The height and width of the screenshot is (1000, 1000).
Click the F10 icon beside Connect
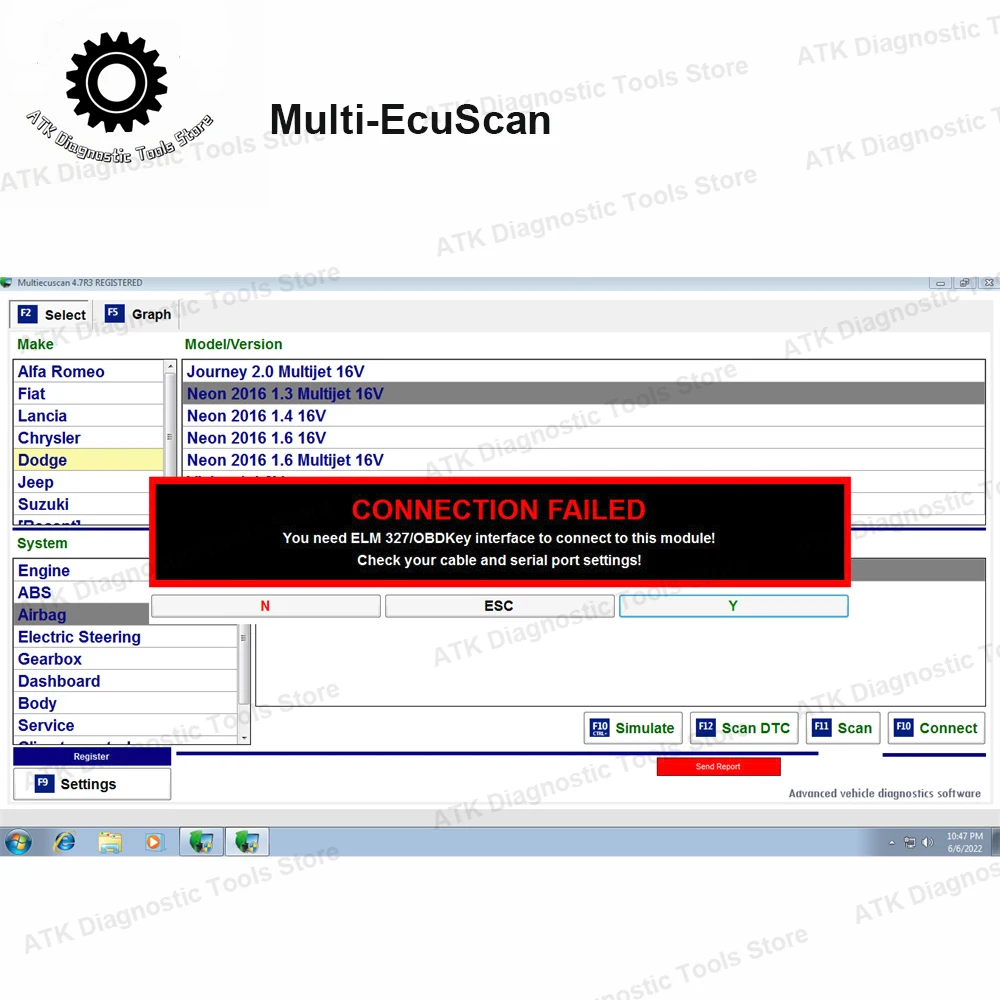point(904,727)
